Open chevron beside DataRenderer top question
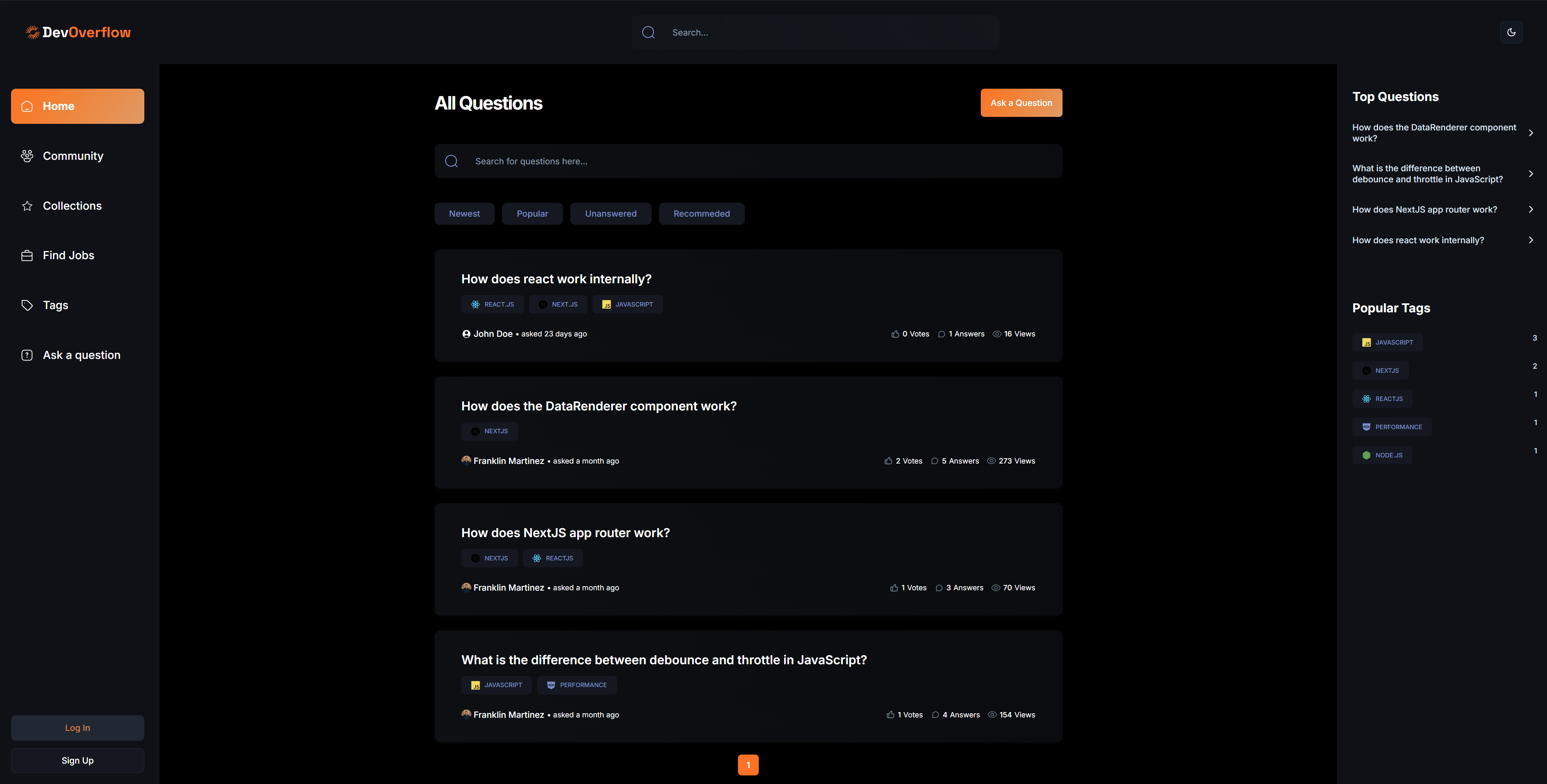The image size is (1547, 784). [1531, 133]
